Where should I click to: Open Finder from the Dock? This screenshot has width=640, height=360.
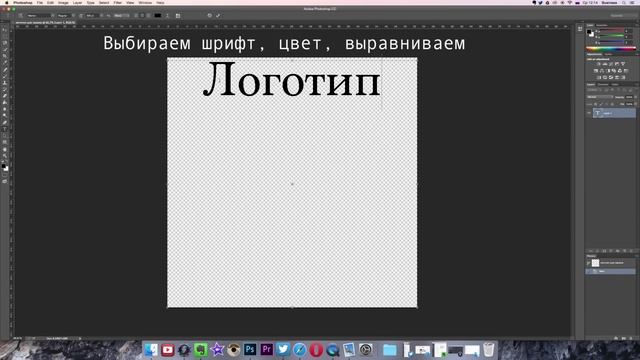pos(151,349)
